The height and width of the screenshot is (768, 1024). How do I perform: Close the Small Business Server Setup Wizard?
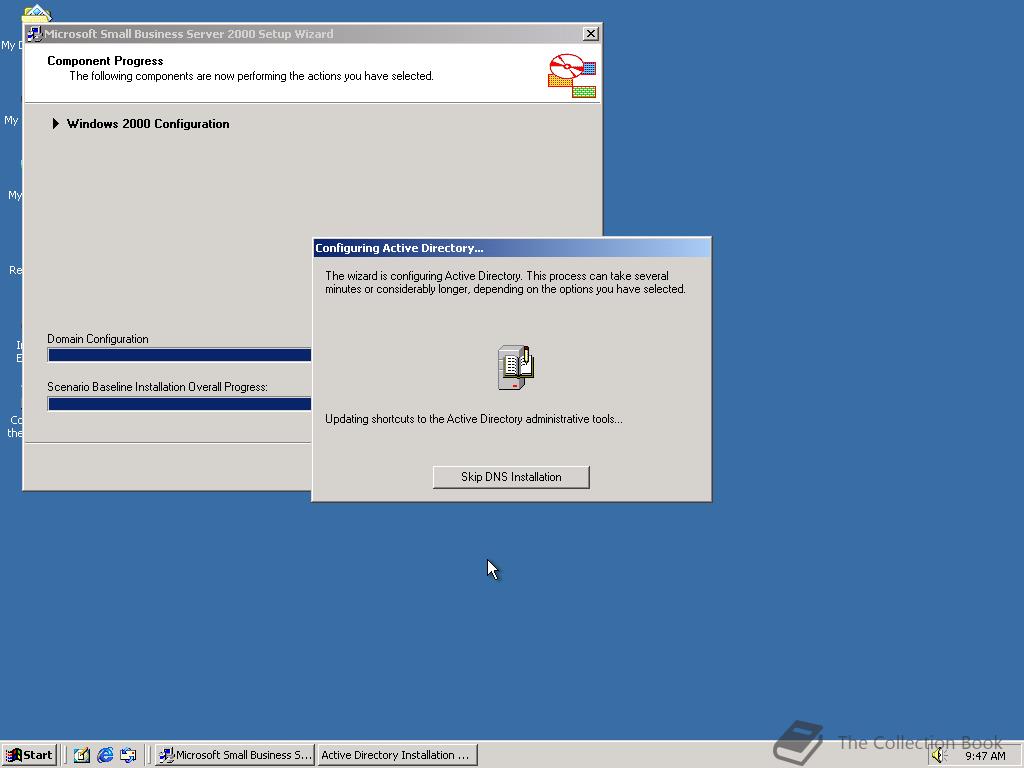pyautogui.click(x=590, y=34)
